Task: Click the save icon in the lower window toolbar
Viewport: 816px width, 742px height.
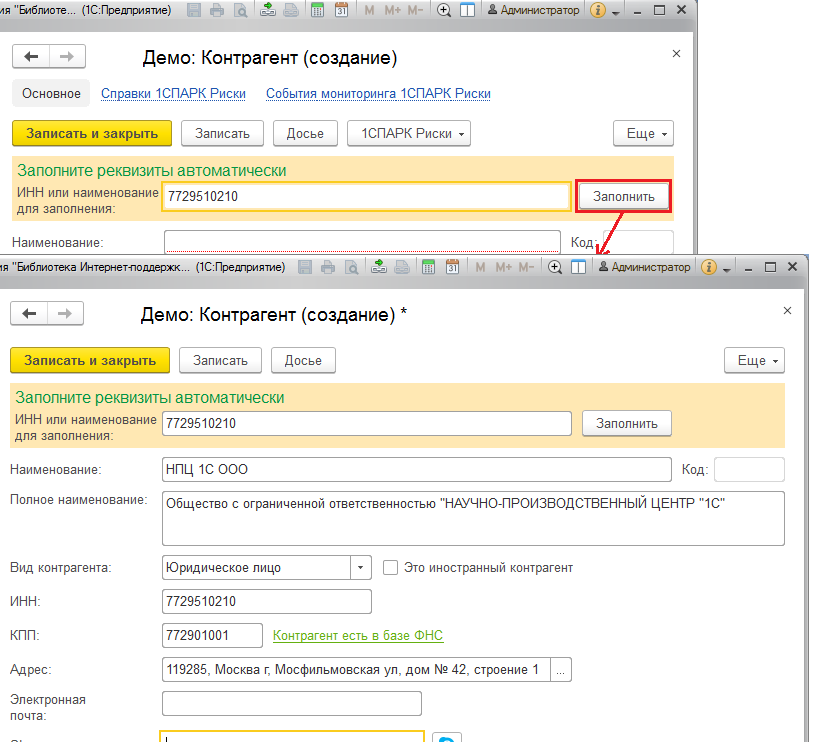Action: 305,267
